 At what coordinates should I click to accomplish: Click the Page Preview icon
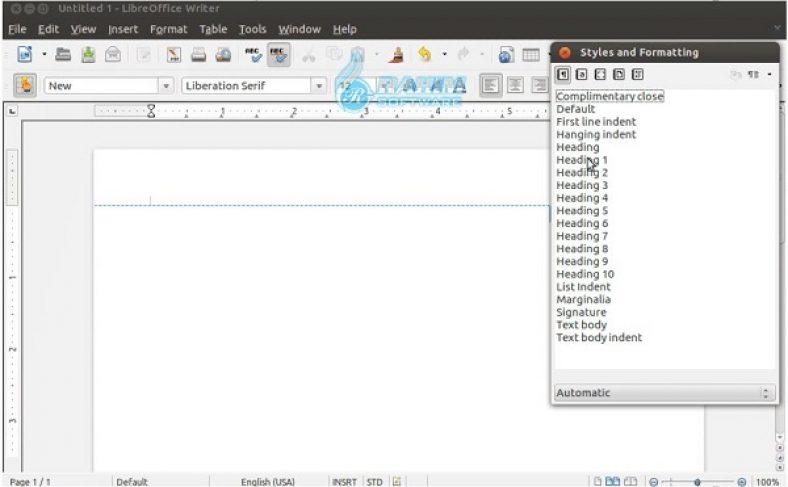click(x=223, y=54)
